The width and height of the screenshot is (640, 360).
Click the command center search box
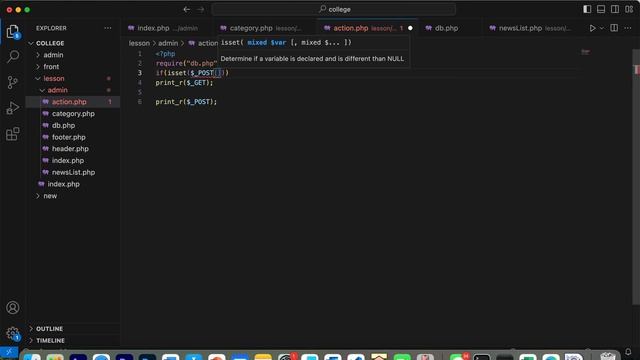point(333,9)
